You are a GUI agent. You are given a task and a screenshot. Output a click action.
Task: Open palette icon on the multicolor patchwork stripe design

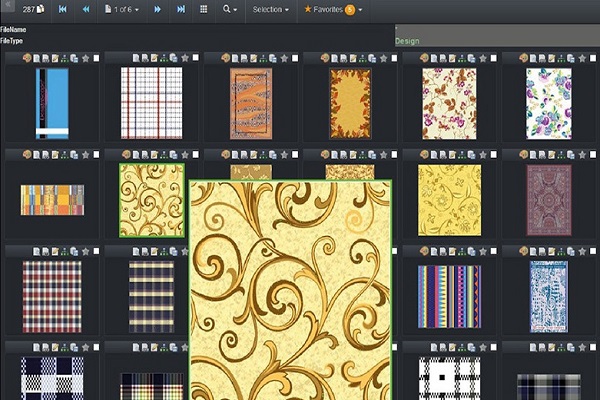[27, 155]
